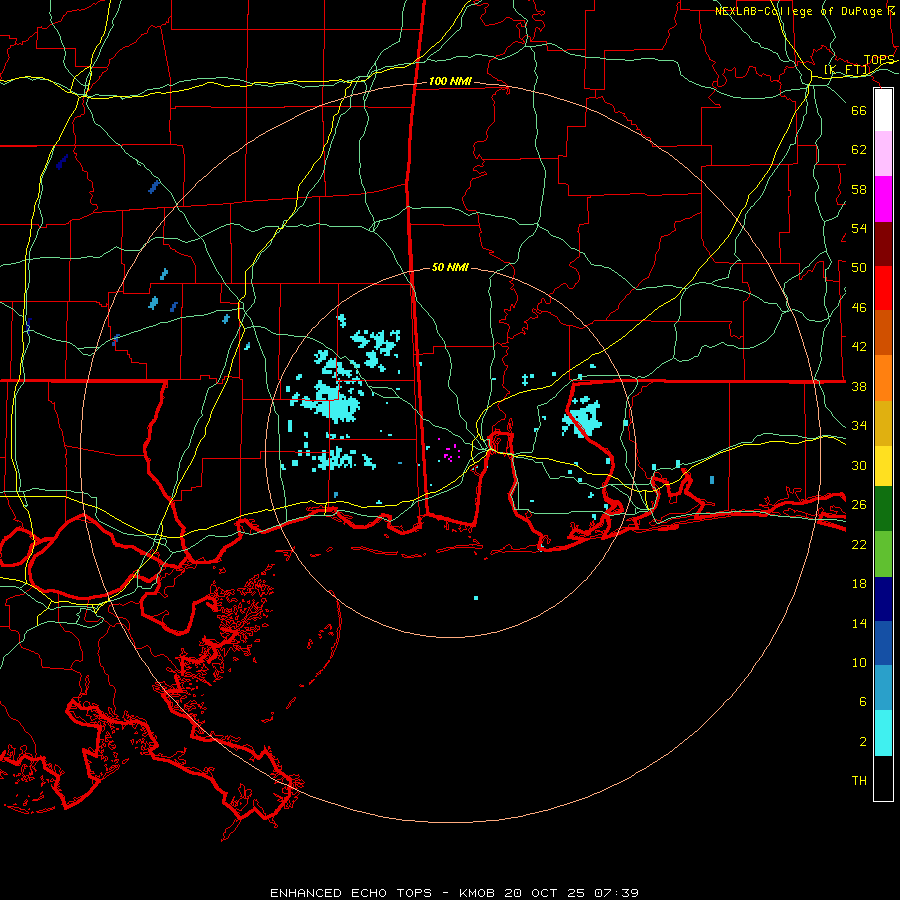
Task: Click the legend value '38'
Action: click(x=859, y=386)
